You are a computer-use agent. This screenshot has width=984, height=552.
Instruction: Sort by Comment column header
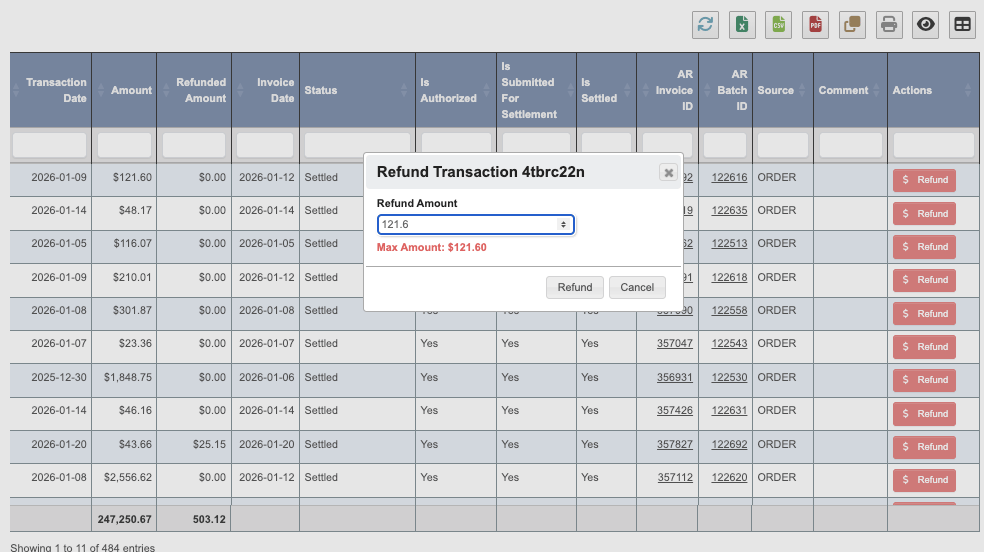850,90
